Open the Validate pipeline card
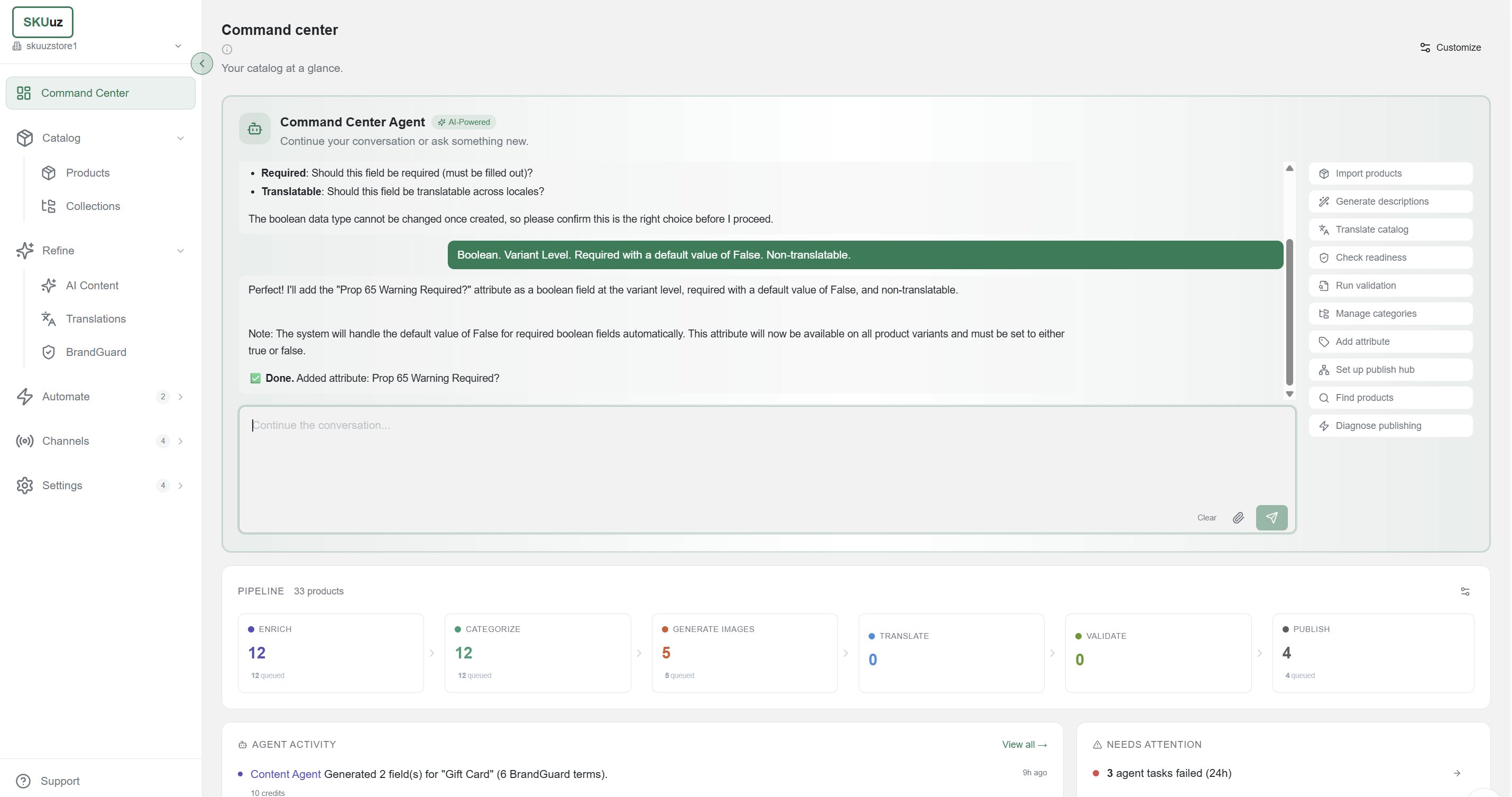The width and height of the screenshot is (1512, 797). pos(1158,653)
